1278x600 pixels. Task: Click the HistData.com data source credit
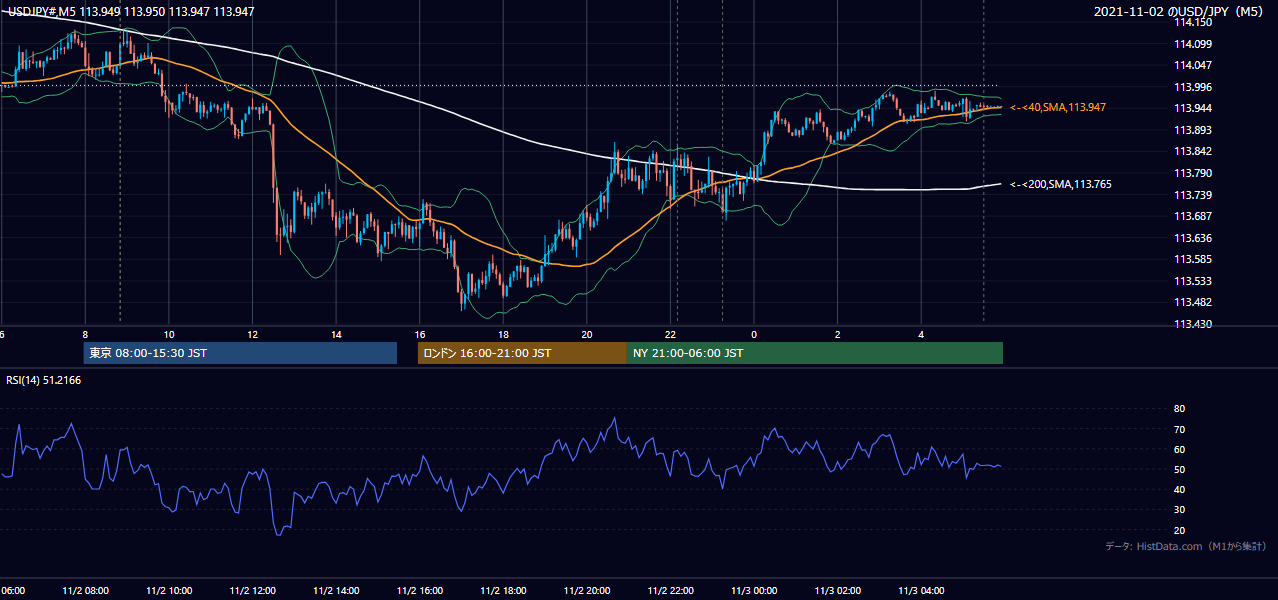point(1185,546)
